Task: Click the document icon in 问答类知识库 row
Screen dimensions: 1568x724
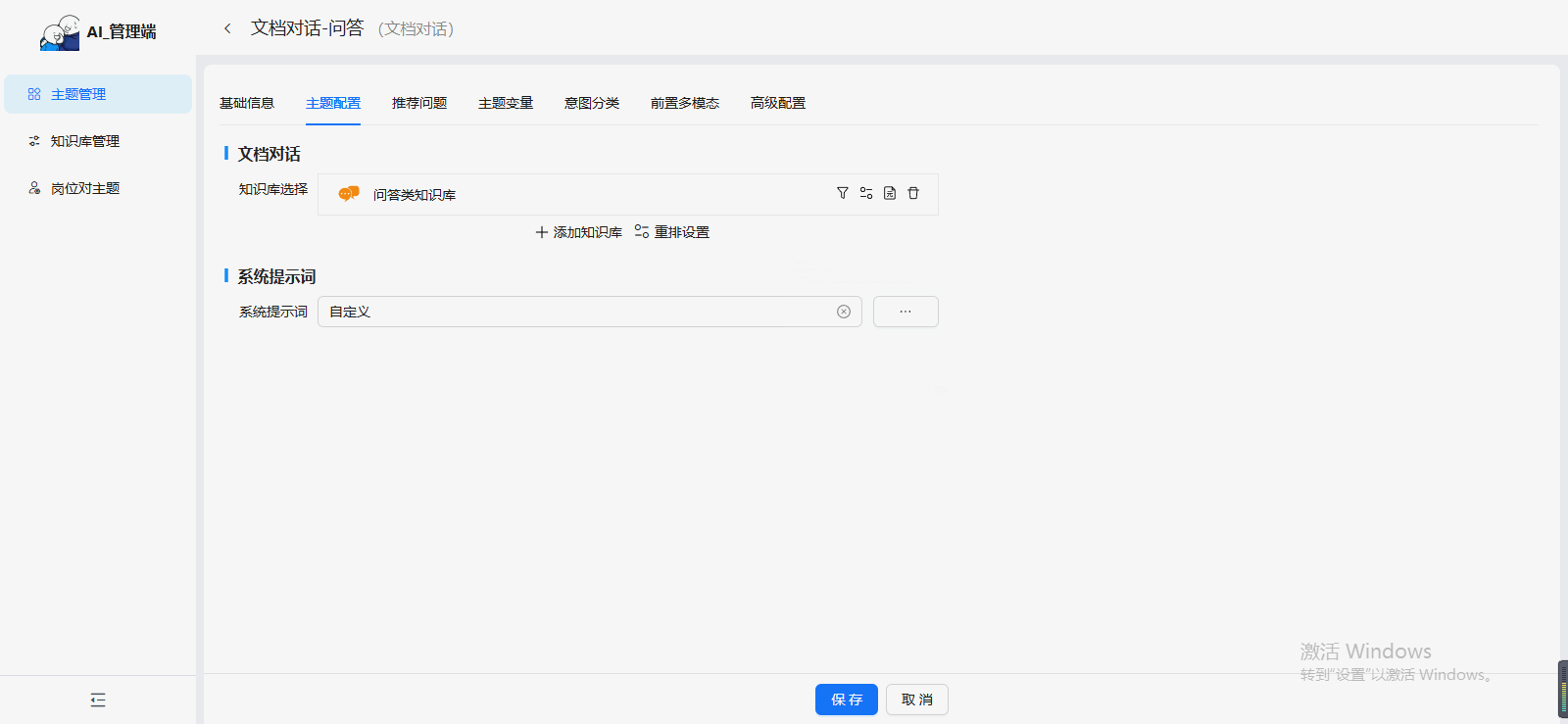Action: [x=890, y=193]
